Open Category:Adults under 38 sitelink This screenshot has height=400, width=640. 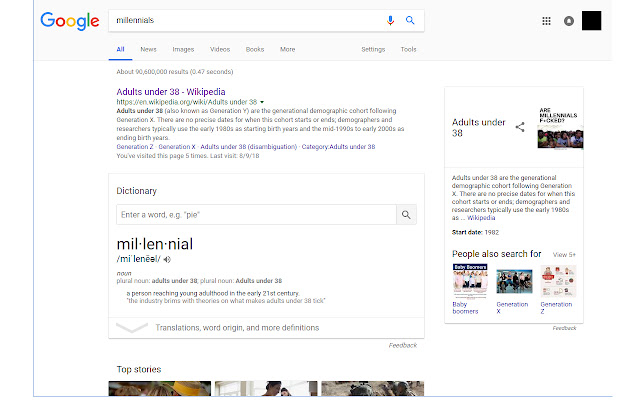pyautogui.click(x=338, y=147)
